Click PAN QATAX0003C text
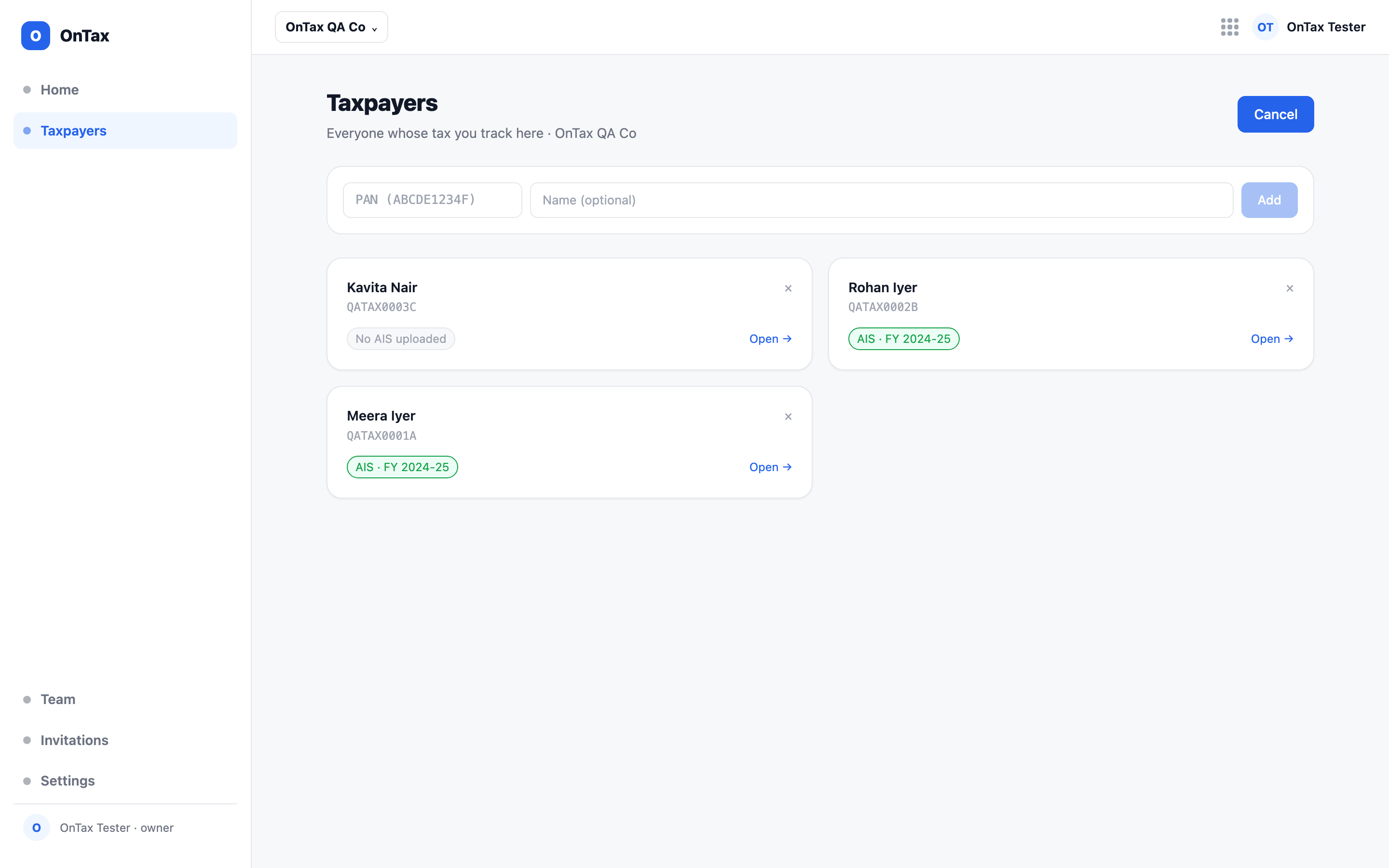The image size is (1389, 868). (x=381, y=307)
